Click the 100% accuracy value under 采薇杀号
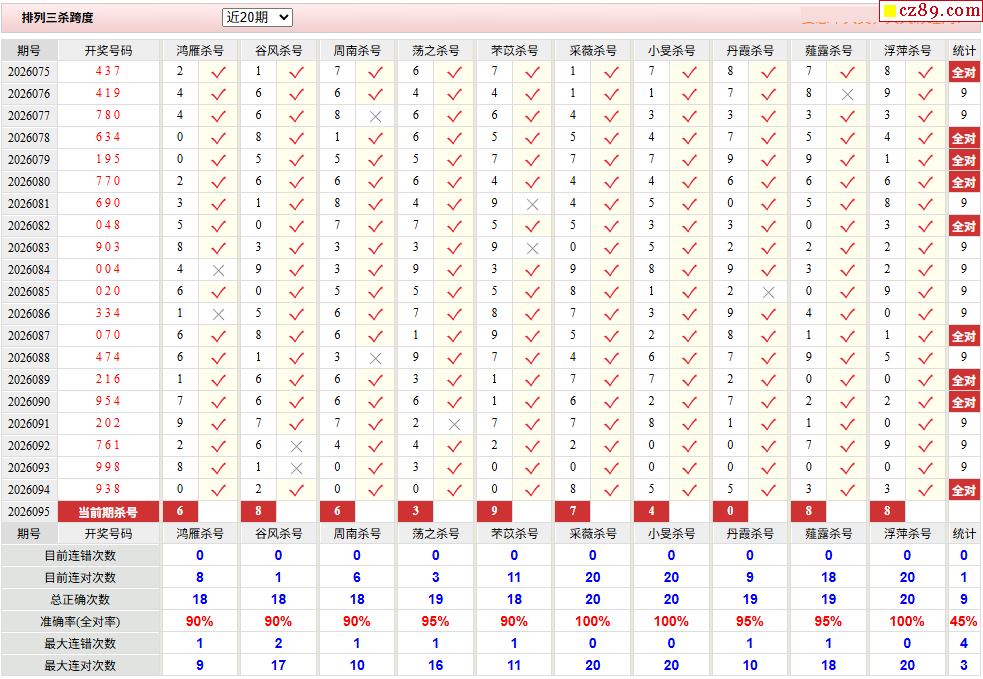The image size is (983, 679). click(x=592, y=621)
